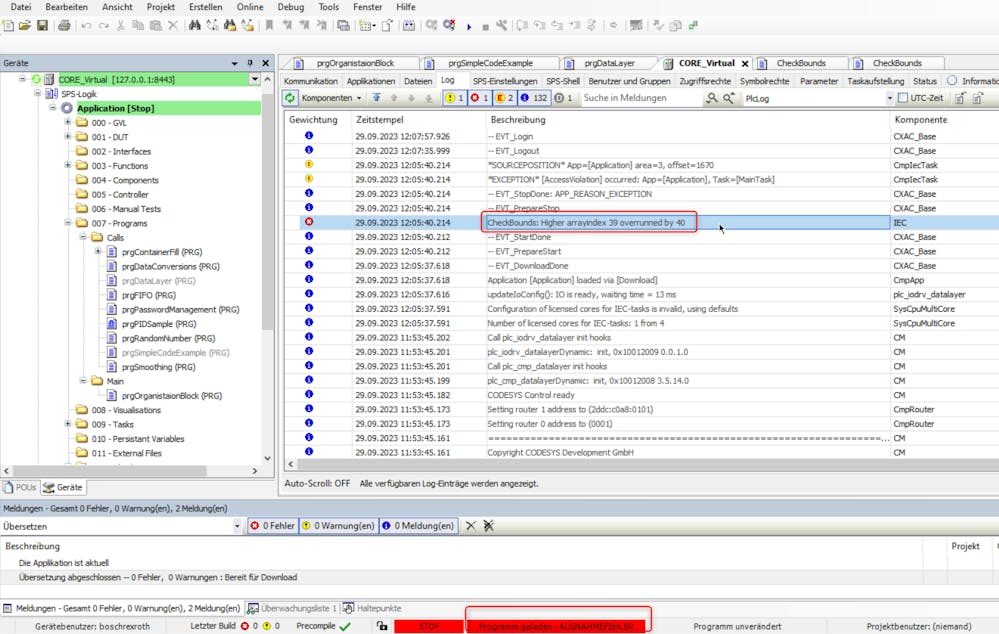Screen dimensions: 999x634
Task: Click the search magnifier in log toolbar
Action: tap(711, 98)
